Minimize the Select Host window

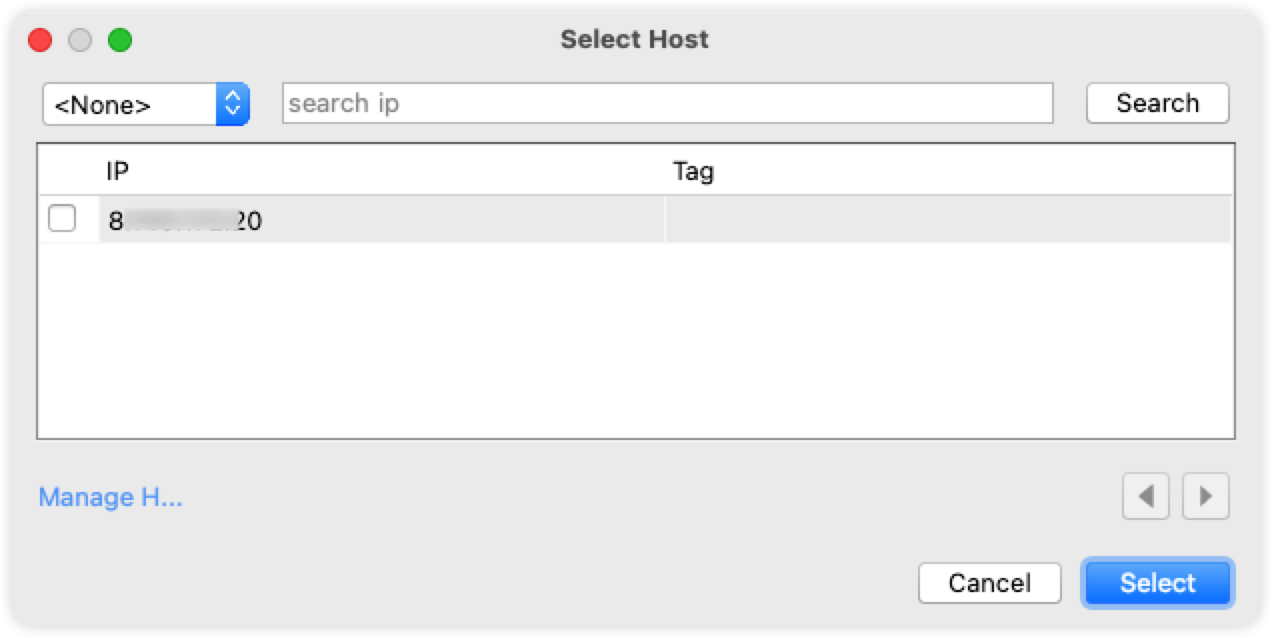coord(80,40)
